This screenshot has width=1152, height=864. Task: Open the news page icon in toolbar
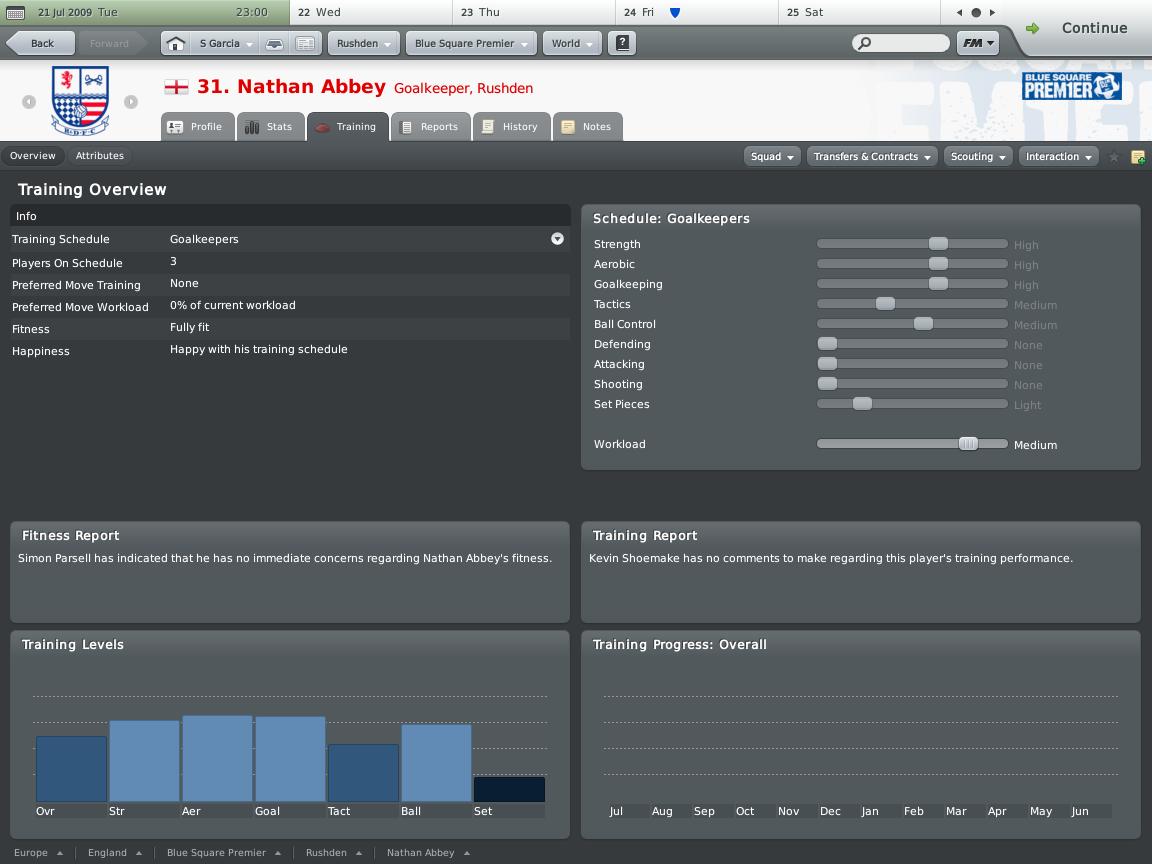306,44
